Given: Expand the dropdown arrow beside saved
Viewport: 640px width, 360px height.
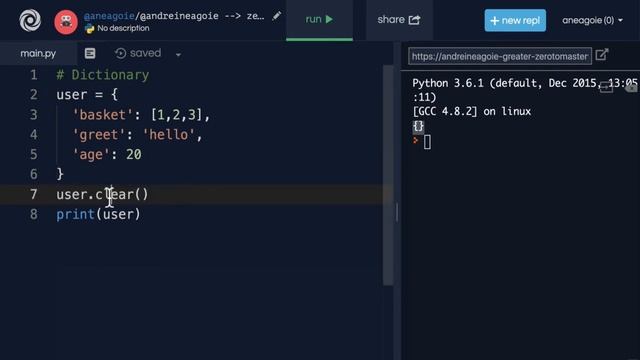Looking at the screenshot, I should (x=178, y=54).
